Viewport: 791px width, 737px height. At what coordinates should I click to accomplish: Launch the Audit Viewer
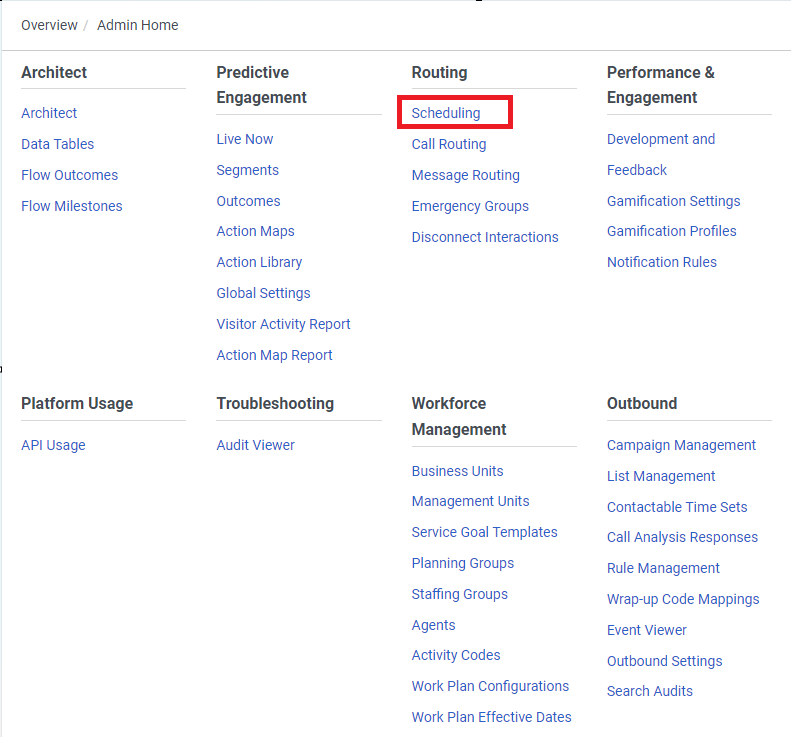click(255, 445)
